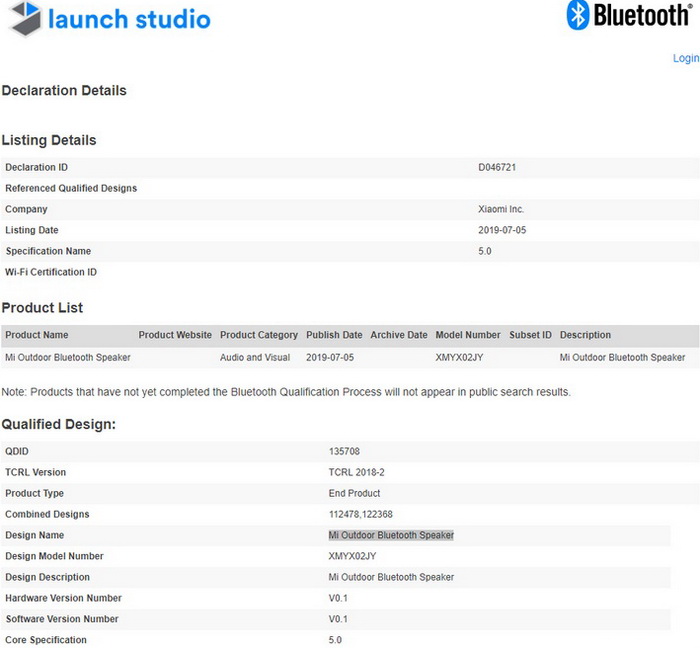Image resolution: width=700 pixels, height=648 pixels.
Task: Click the Model Number column header
Action: [x=468, y=335]
